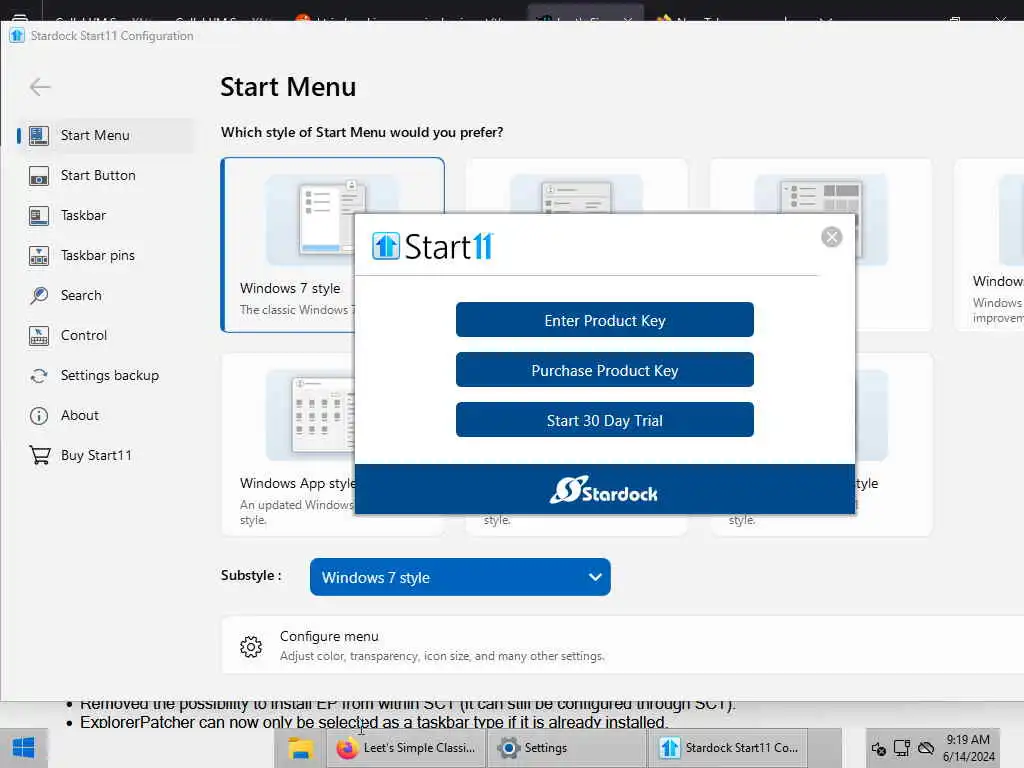Click the taskbar clock showing 9:19 AM

(968, 748)
